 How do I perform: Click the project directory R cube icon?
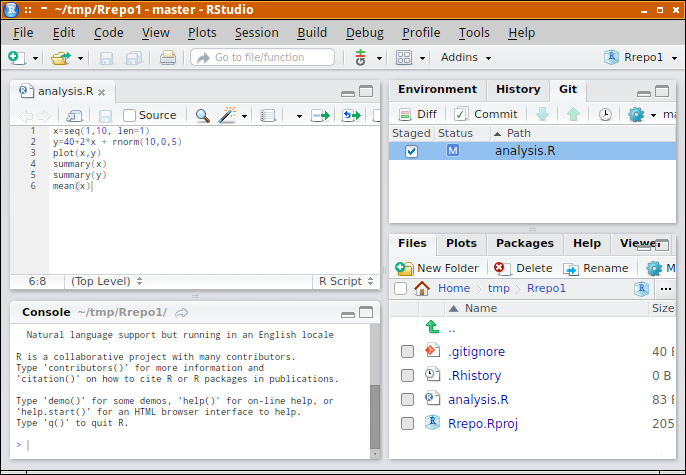[x=641, y=289]
